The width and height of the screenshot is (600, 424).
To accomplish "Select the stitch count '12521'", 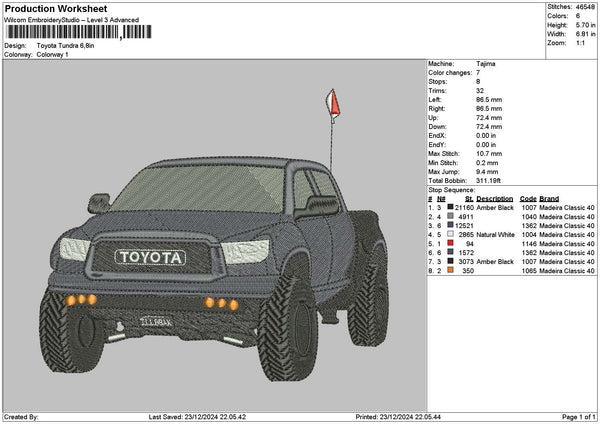I will 464,226.
